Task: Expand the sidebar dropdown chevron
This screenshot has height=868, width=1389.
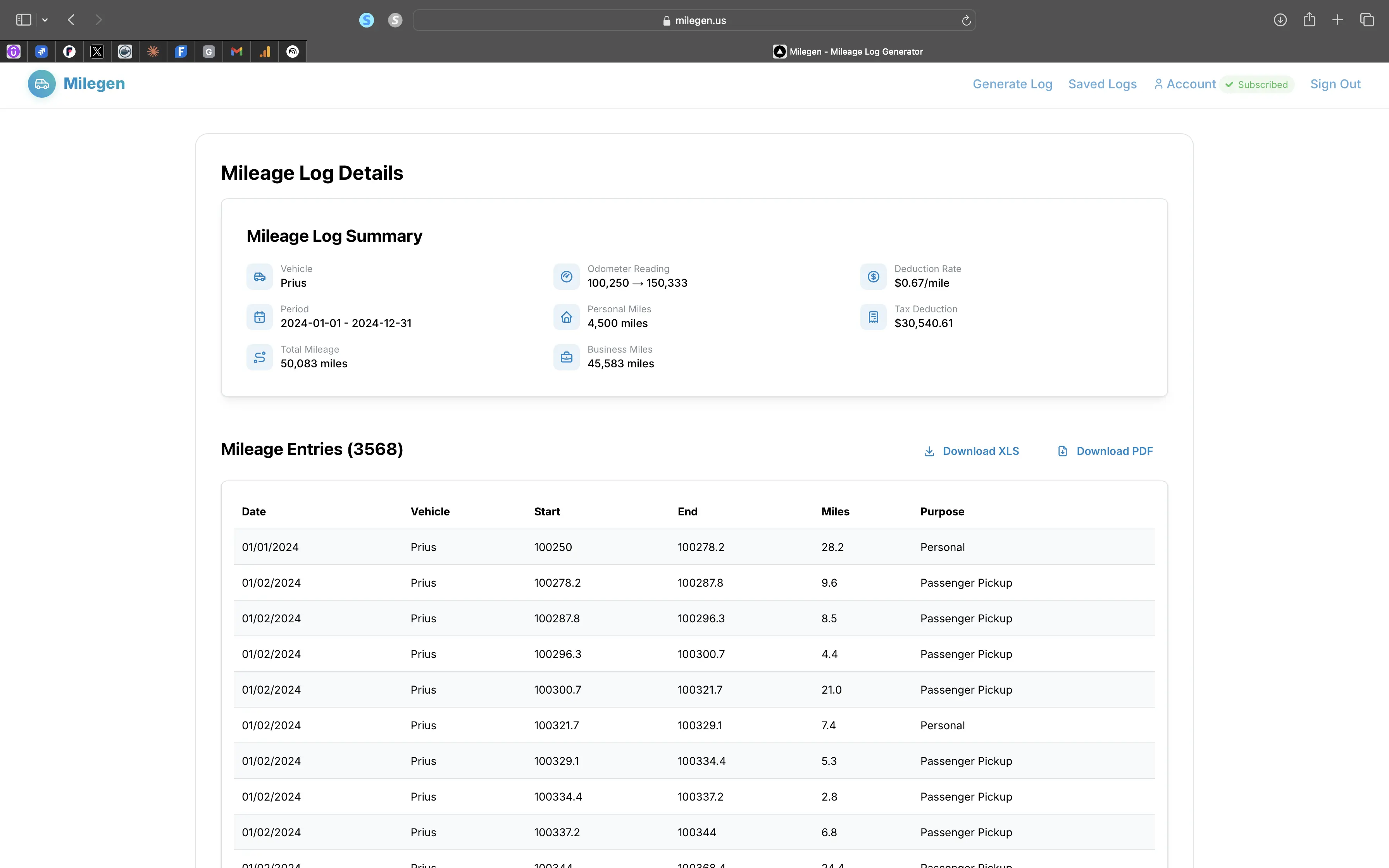Action: point(45,20)
